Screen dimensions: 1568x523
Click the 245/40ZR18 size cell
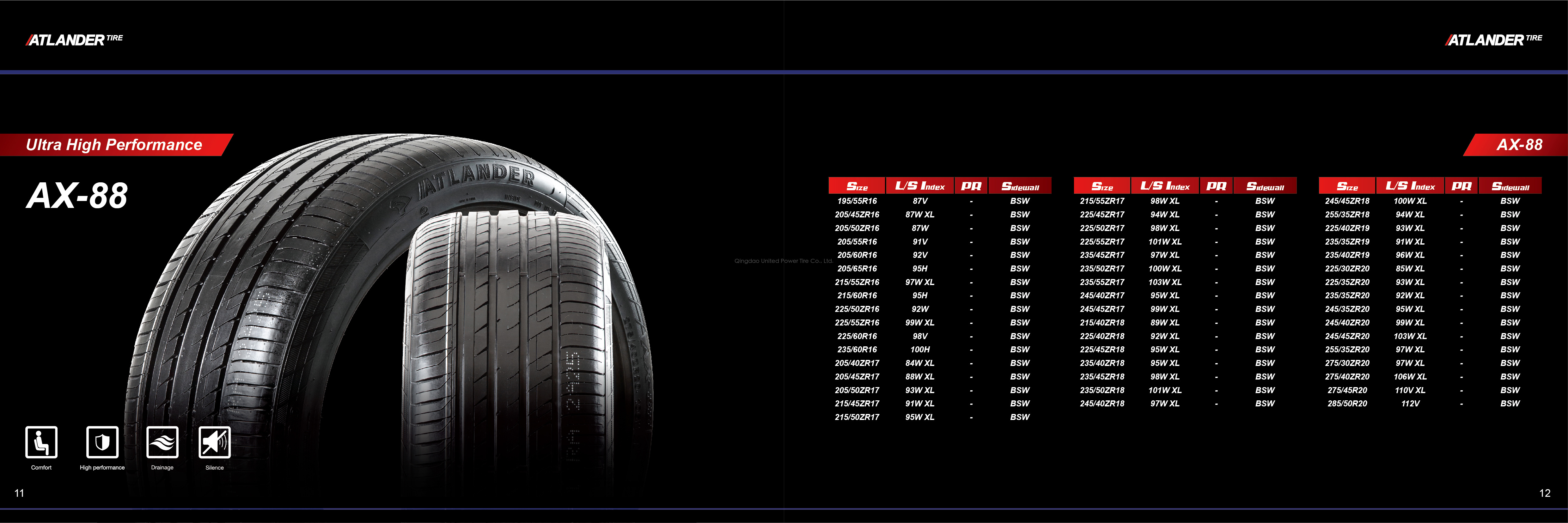tap(1102, 404)
